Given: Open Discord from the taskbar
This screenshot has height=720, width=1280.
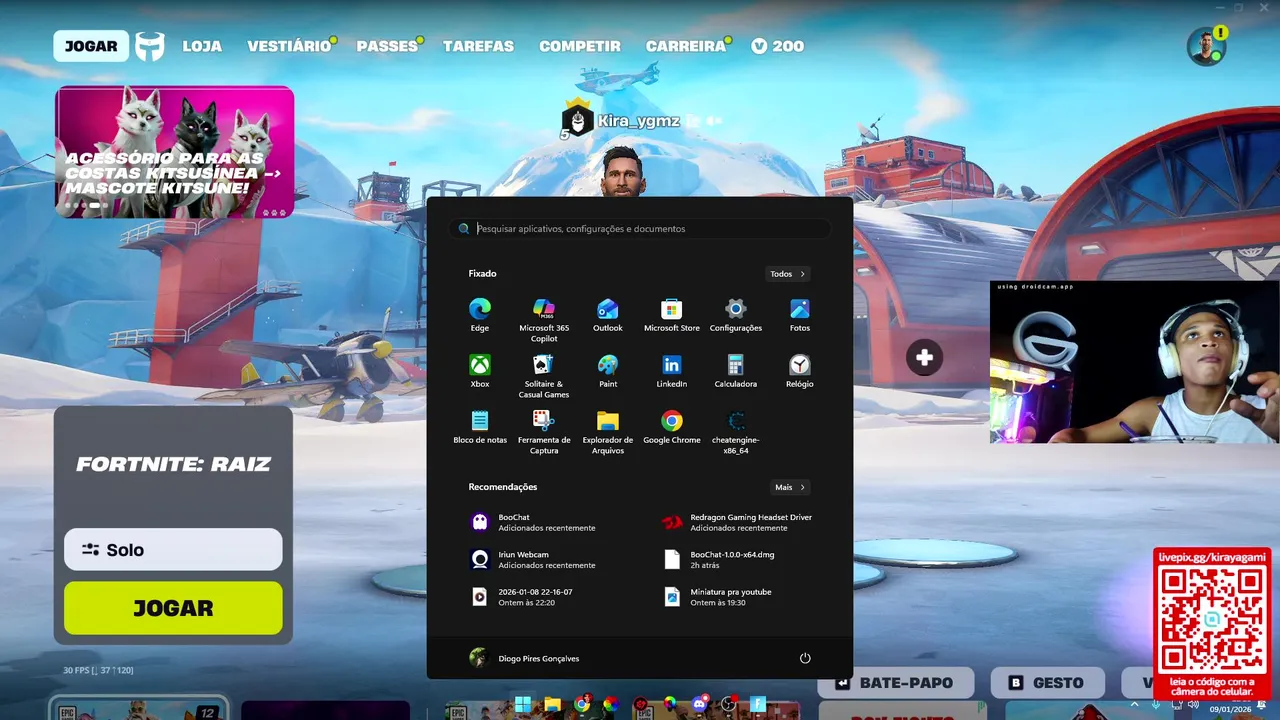Looking at the screenshot, I should [x=700, y=704].
